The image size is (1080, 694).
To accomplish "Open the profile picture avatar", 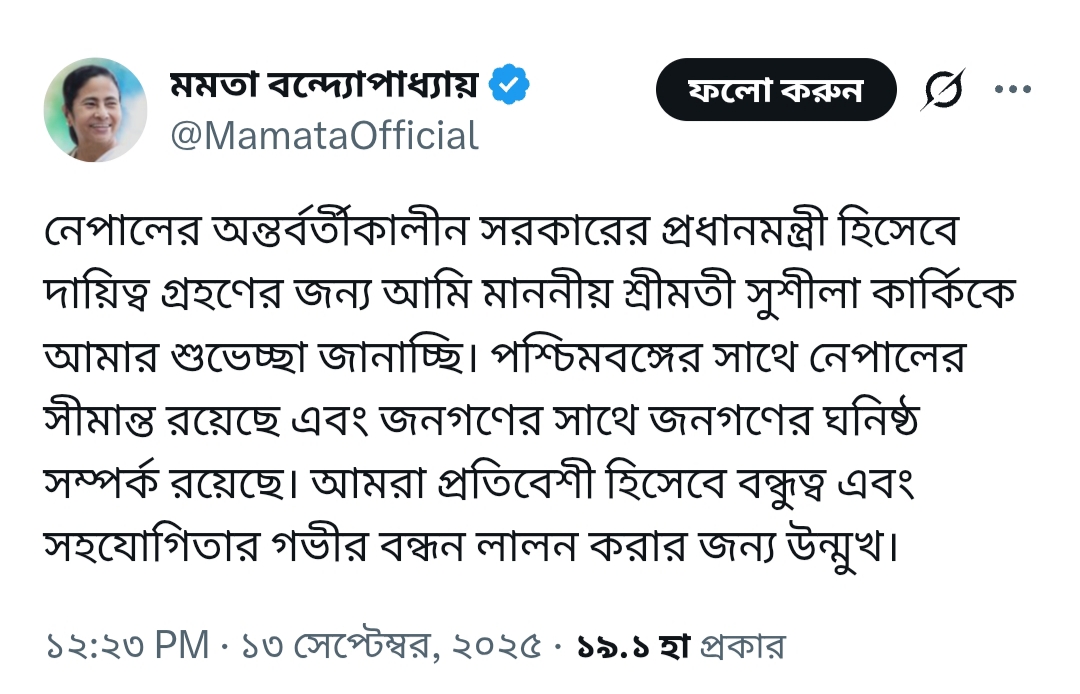I will (x=95, y=110).
